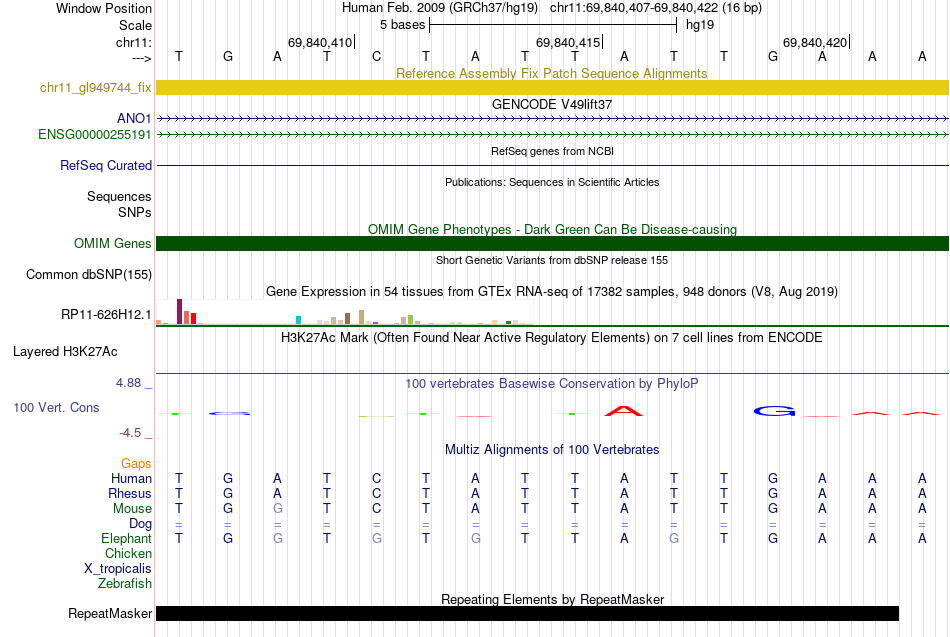Click the large blue G in PhyloP track
This screenshot has width=950, height=637.
click(x=774, y=412)
